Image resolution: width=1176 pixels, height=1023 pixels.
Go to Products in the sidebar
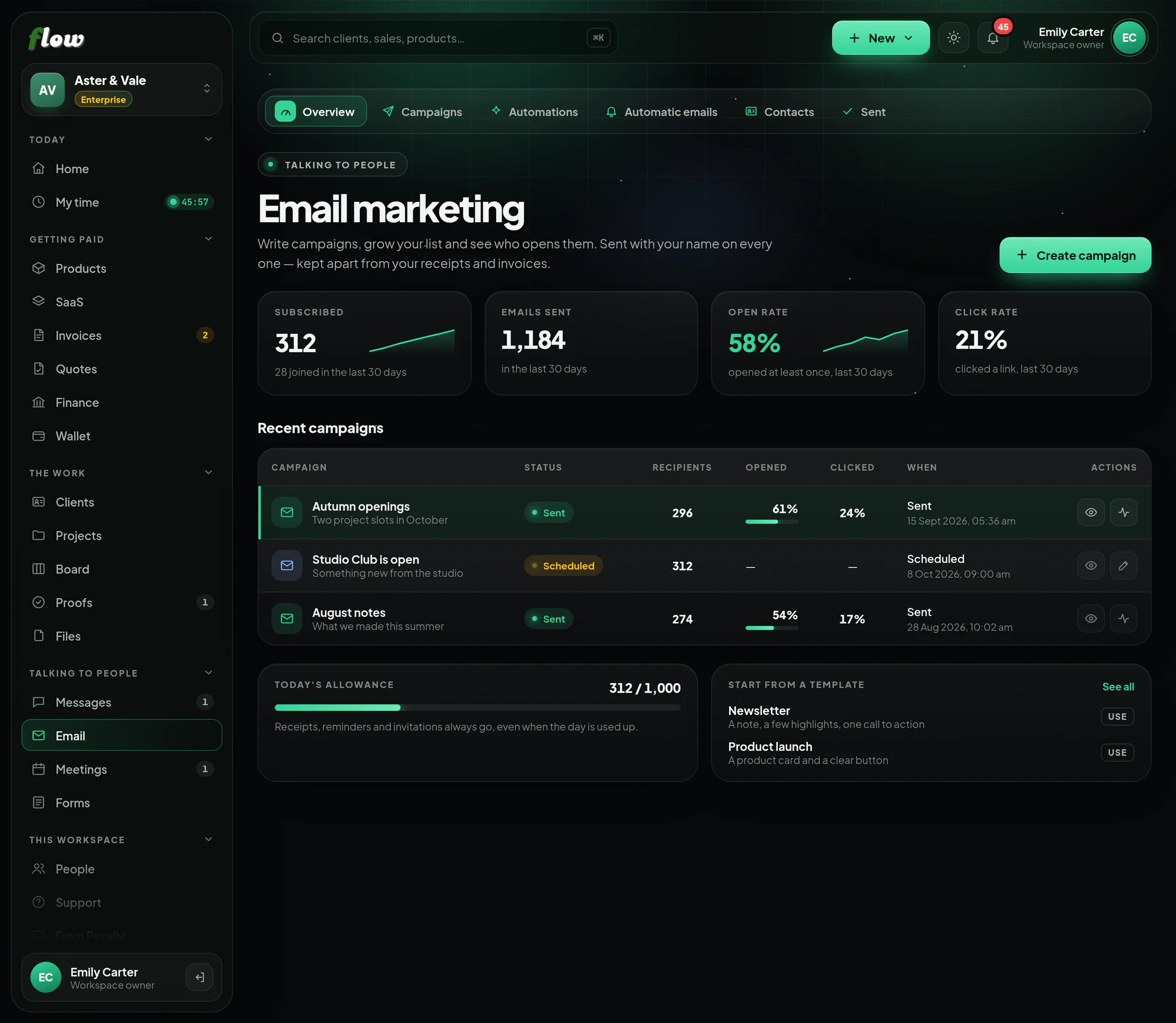pos(122,269)
